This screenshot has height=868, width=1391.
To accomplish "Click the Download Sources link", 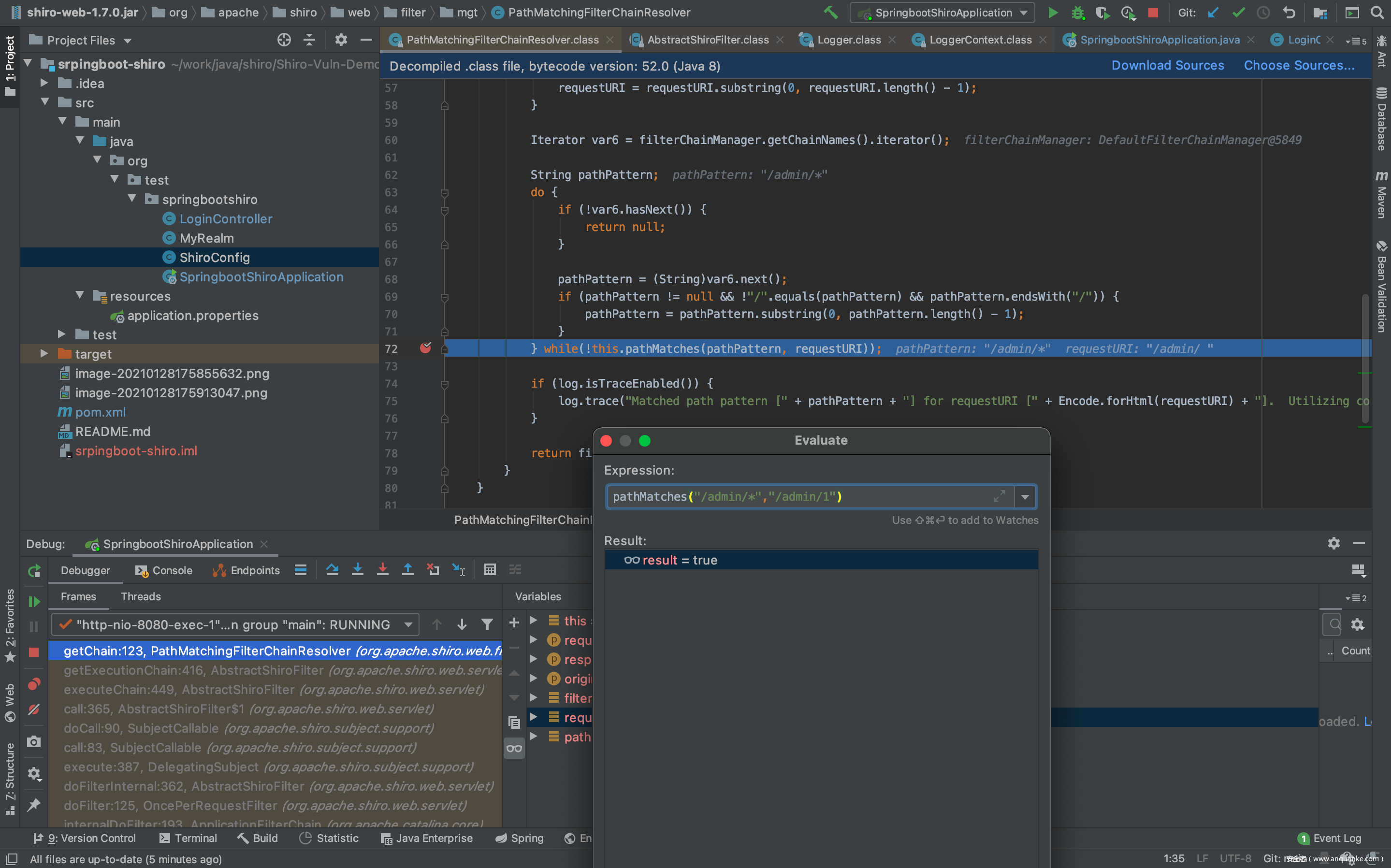I will pos(1167,65).
